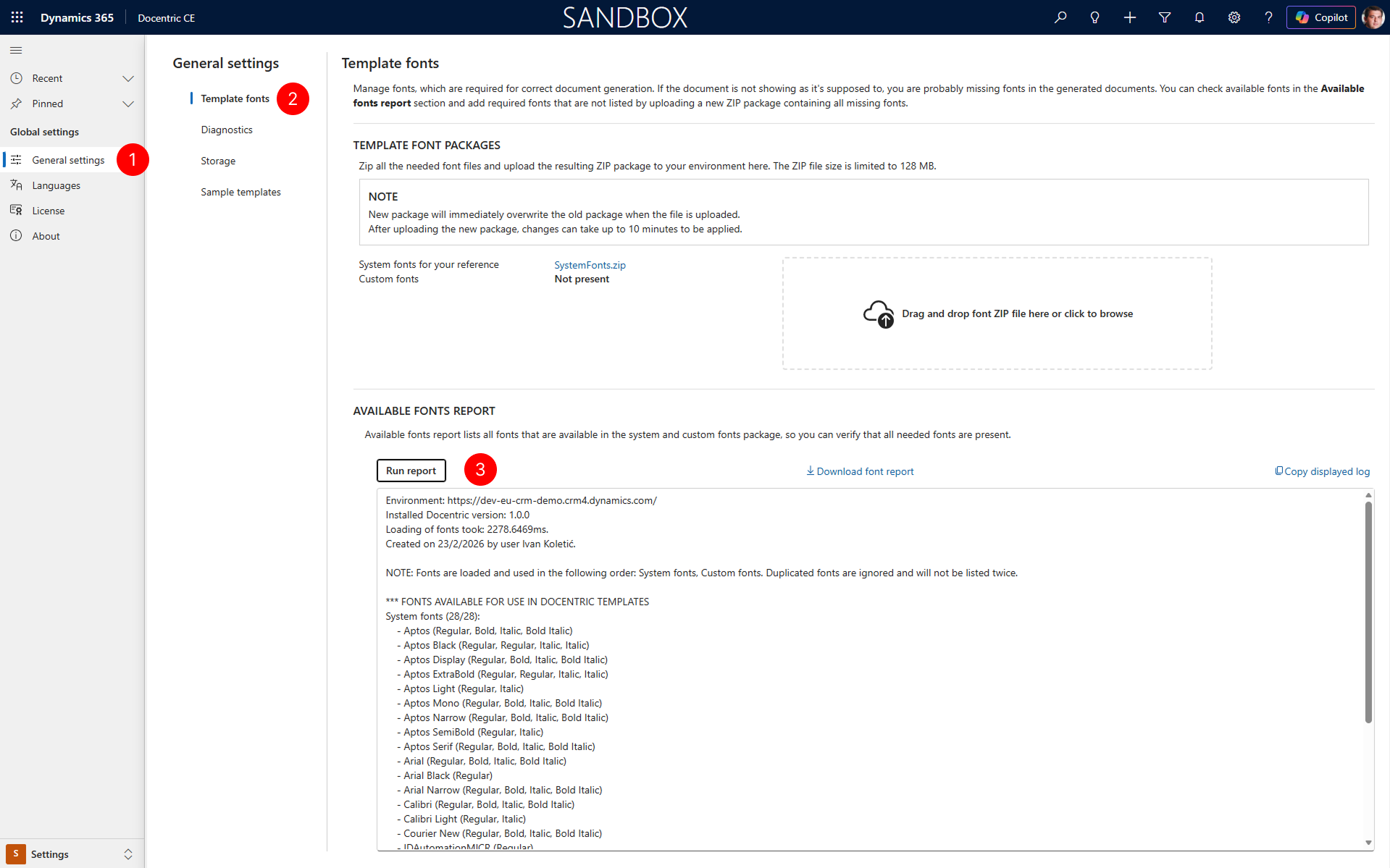Click the Pinned pin icon
The width and height of the screenshot is (1390, 868).
click(x=16, y=104)
